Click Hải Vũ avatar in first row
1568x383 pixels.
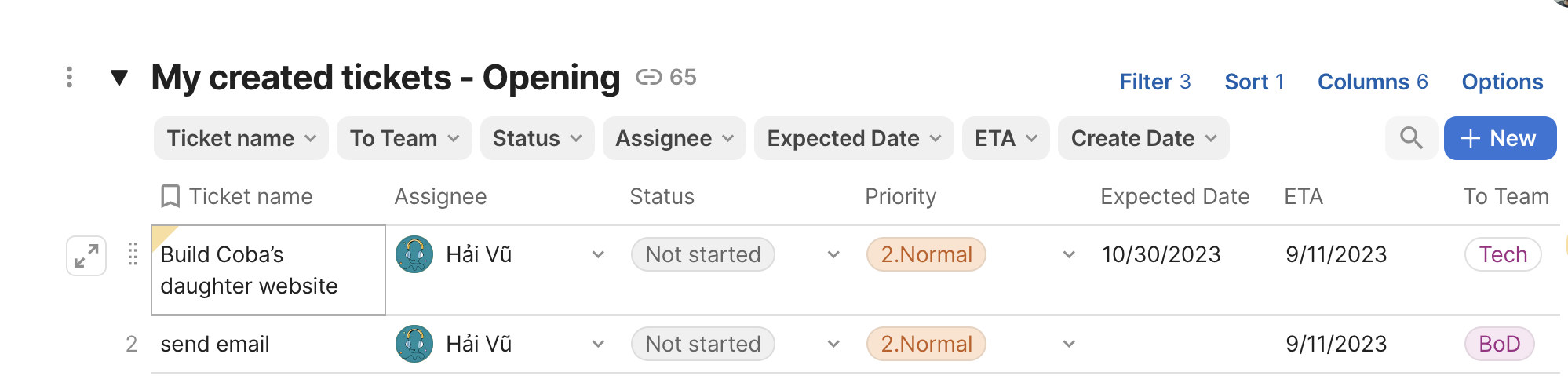(x=414, y=254)
